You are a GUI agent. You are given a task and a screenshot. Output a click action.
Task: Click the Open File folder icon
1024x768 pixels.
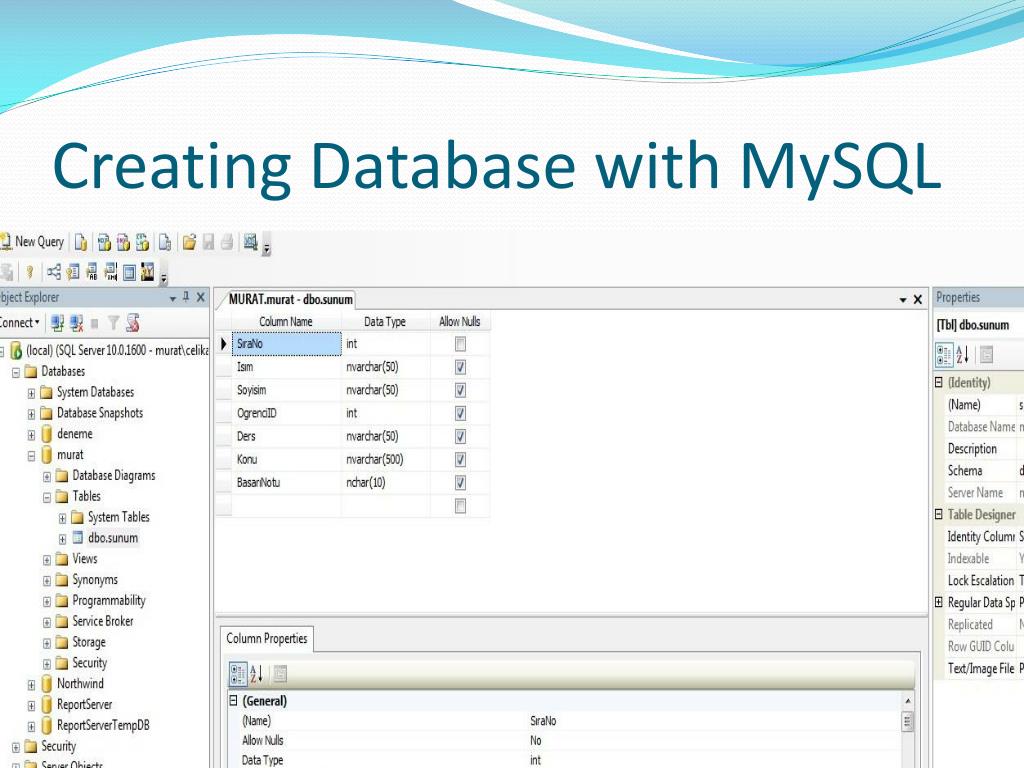tap(189, 242)
